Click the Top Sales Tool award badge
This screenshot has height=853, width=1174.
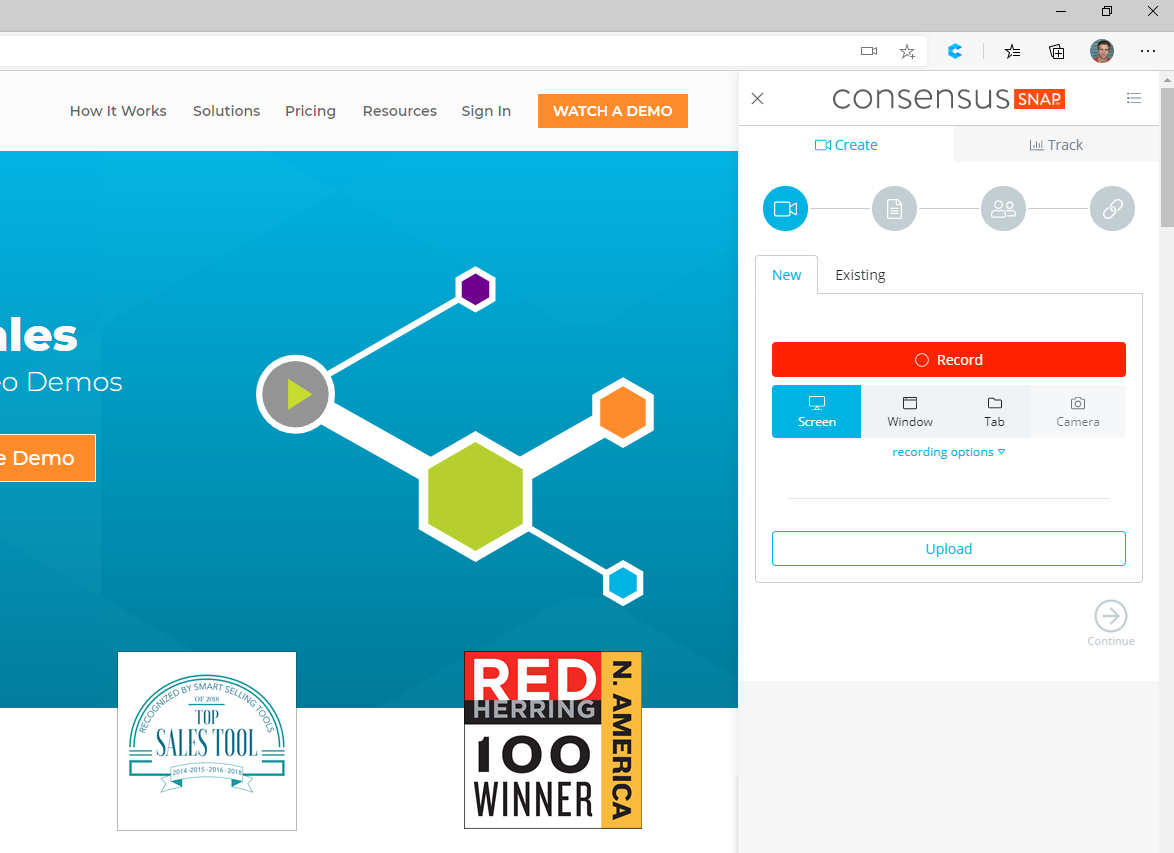[207, 741]
